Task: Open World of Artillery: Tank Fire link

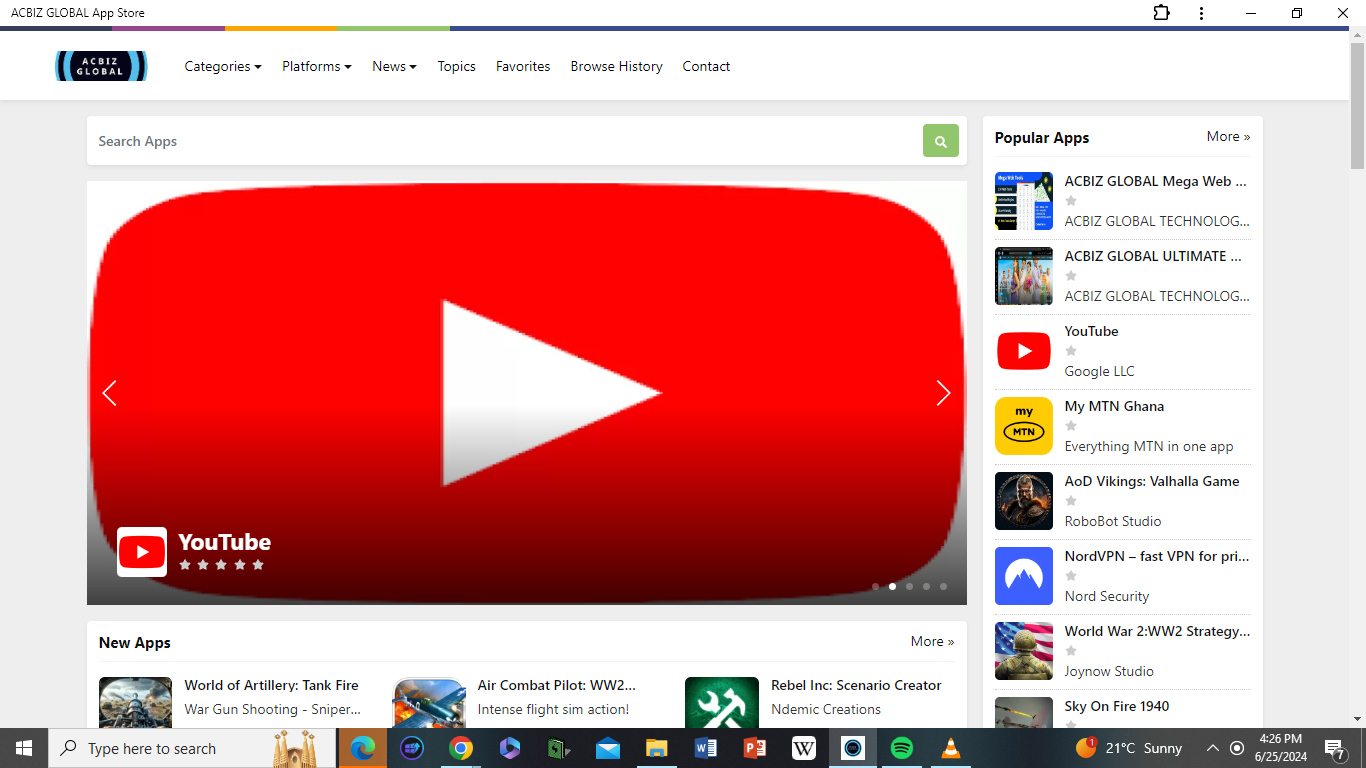Action: coord(271,685)
